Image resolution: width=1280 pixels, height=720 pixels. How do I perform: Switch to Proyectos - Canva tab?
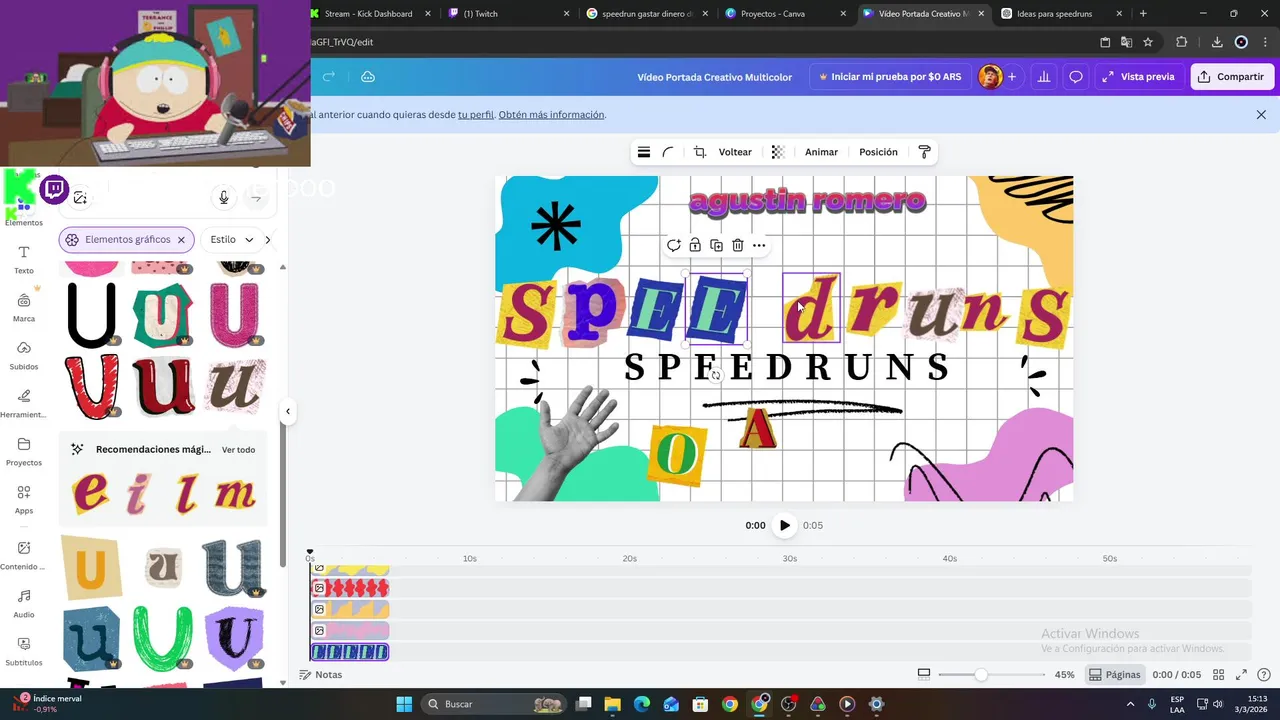click(x=785, y=14)
